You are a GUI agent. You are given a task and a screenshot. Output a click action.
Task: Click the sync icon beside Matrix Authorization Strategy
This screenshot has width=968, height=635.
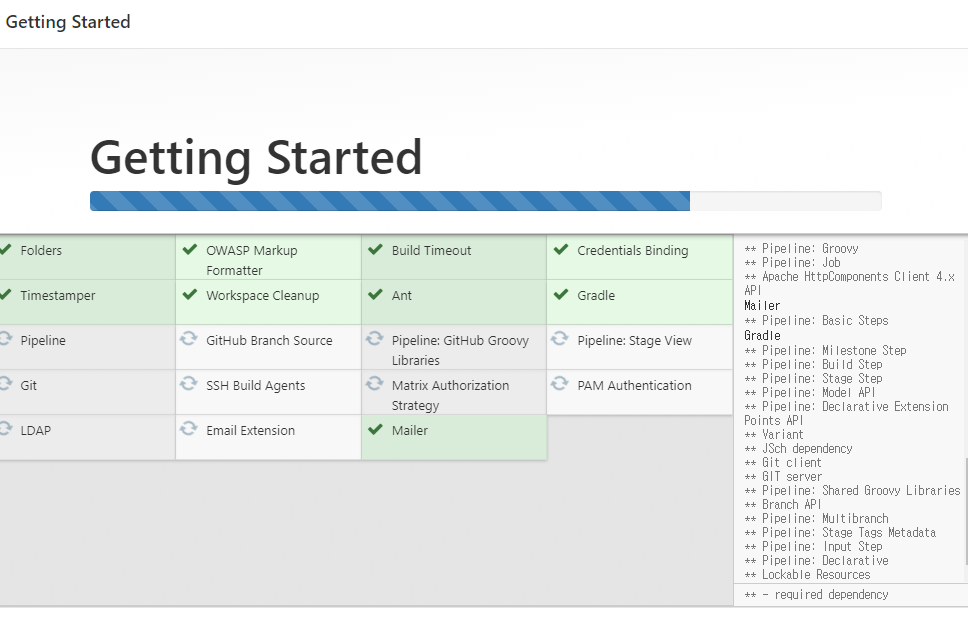pyautogui.click(x=374, y=384)
